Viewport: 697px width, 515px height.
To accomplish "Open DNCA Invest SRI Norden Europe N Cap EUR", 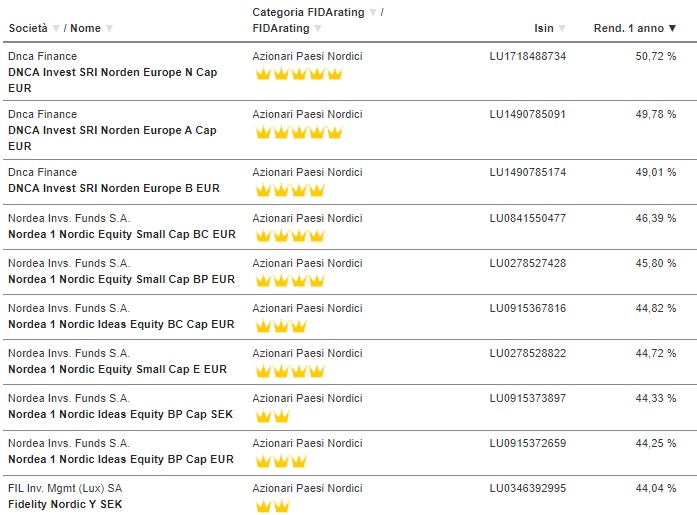I will (112, 80).
